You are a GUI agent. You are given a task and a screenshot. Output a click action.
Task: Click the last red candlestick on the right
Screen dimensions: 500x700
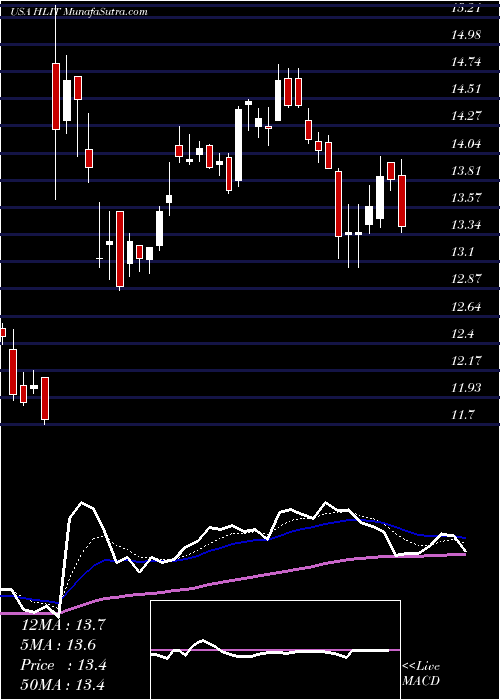coord(402,201)
